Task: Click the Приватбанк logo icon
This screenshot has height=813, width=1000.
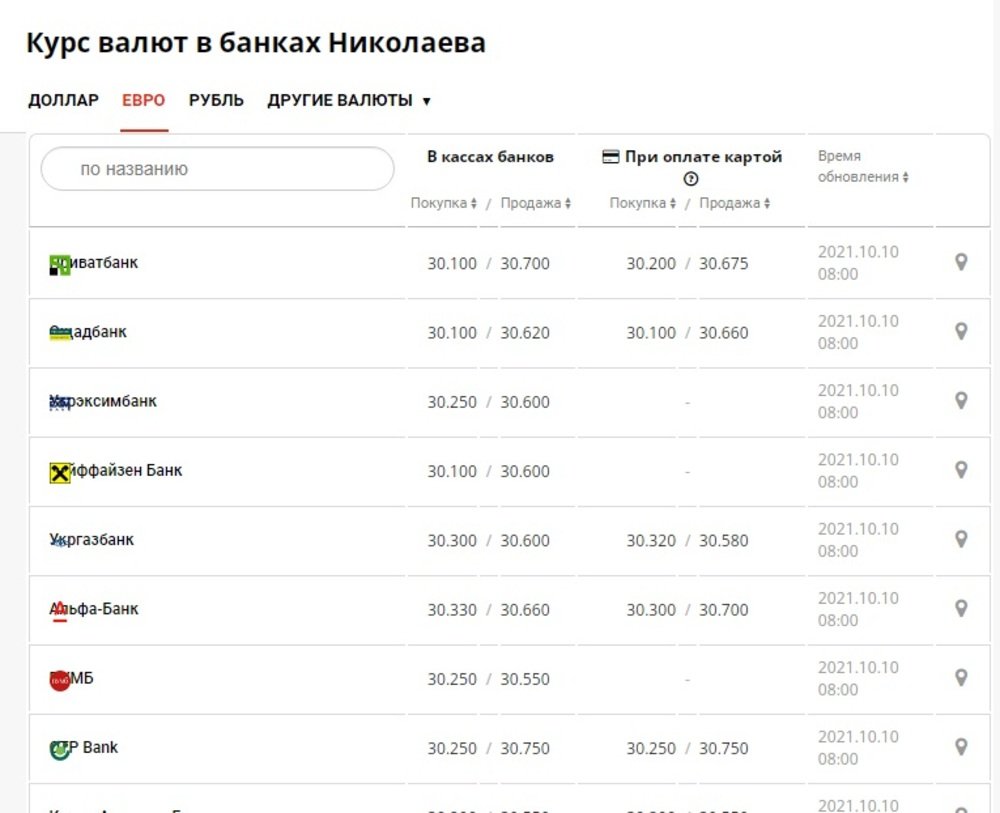Action: point(60,265)
